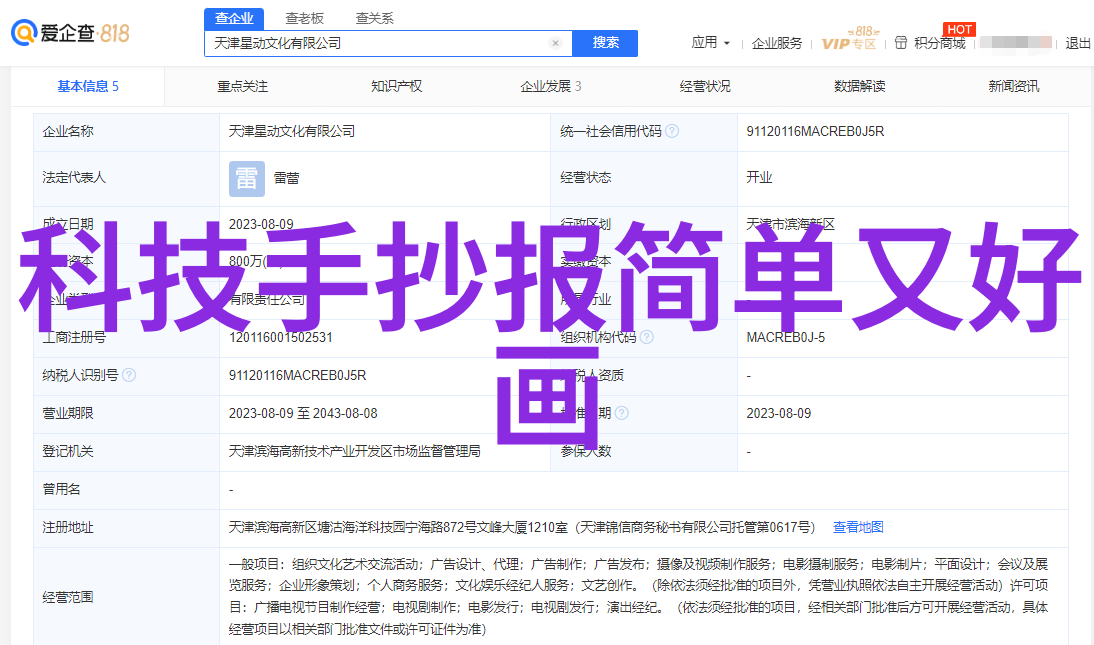Screen dimensions: 1094x645
Task: Show help for 纳税人识别号
Action: click(129, 376)
